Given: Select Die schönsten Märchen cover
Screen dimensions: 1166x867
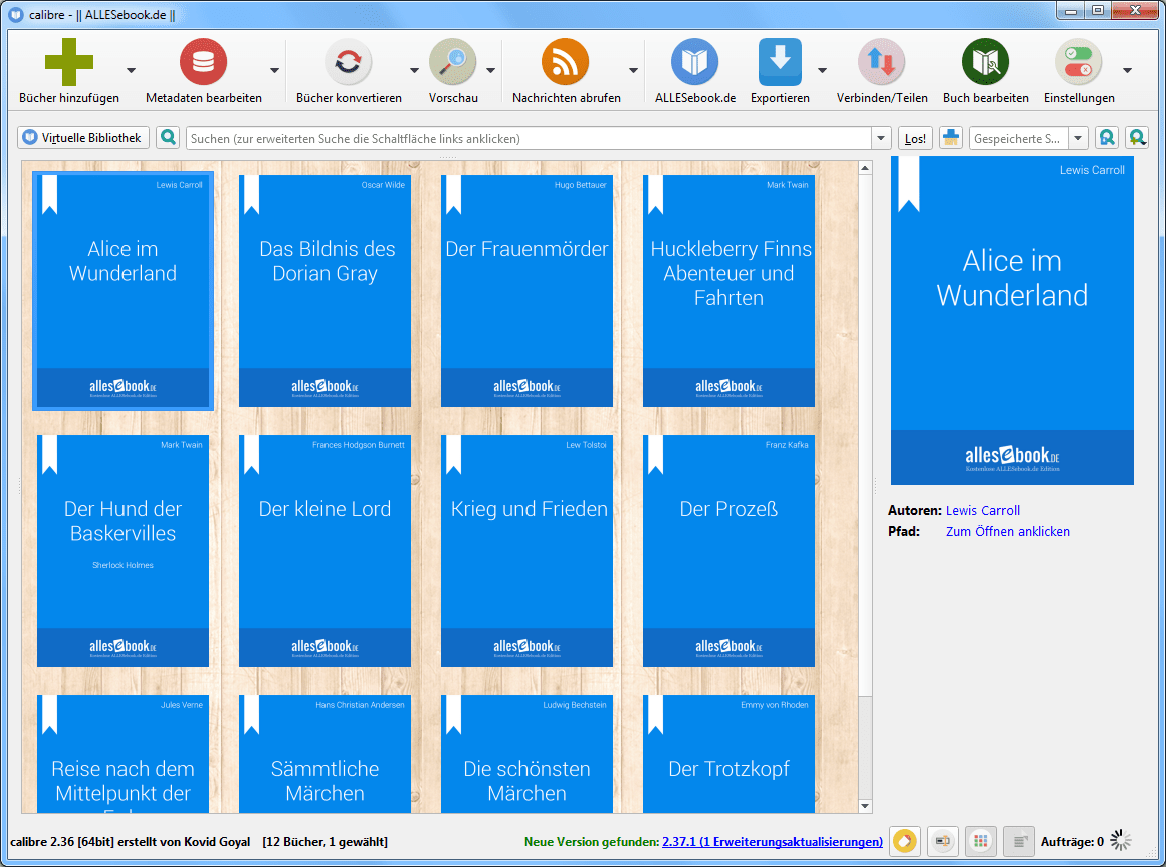Looking at the screenshot, I should [x=526, y=753].
